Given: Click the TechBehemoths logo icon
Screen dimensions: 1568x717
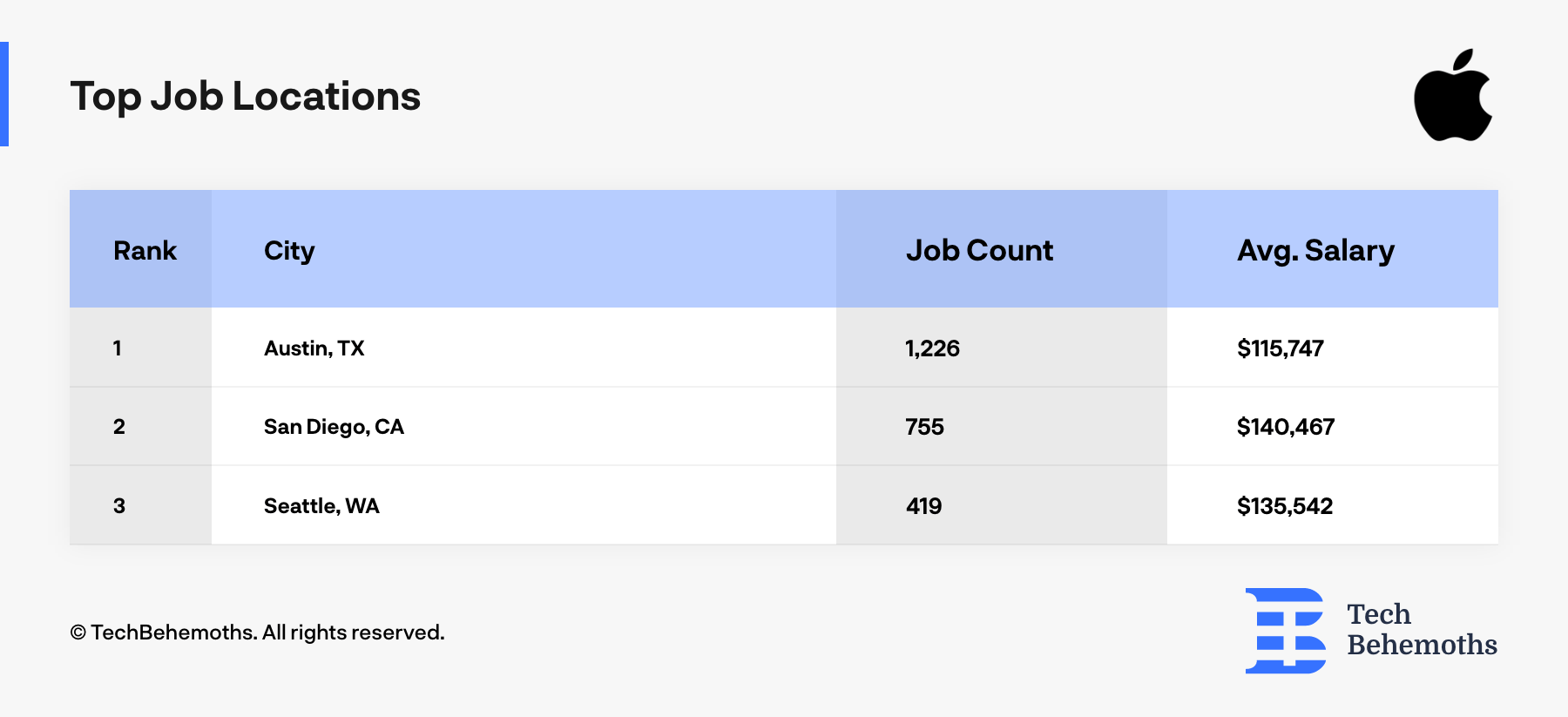Looking at the screenshot, I should (x=1285, y=630).
